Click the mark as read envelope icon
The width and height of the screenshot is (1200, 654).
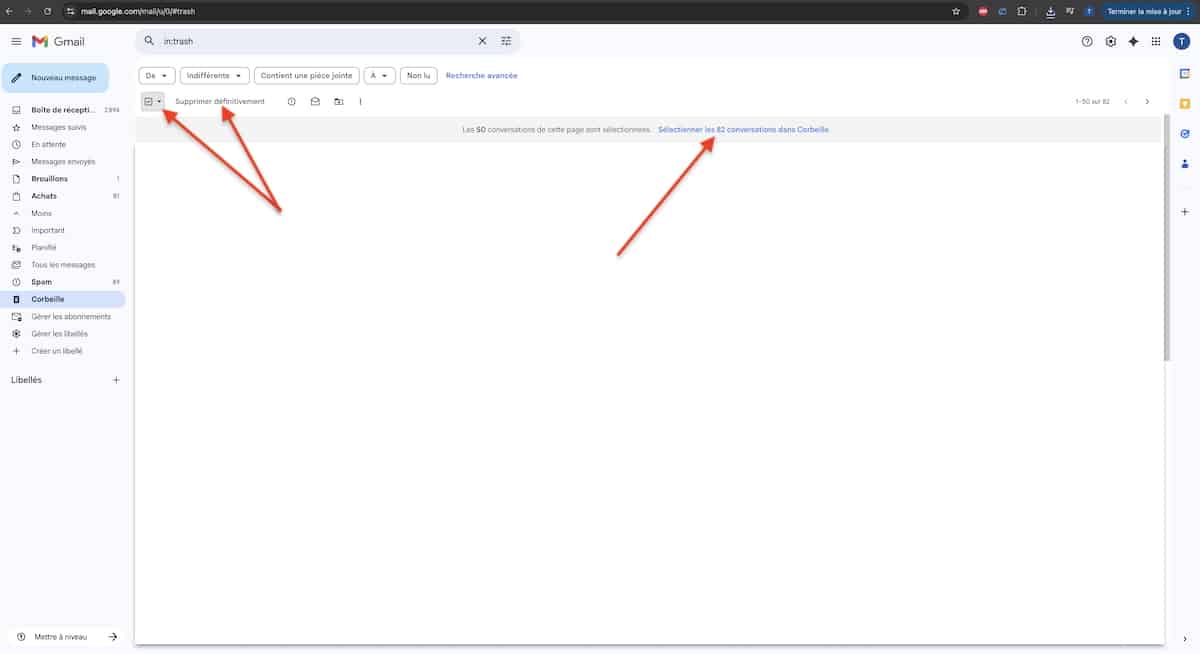coord(315,101)
